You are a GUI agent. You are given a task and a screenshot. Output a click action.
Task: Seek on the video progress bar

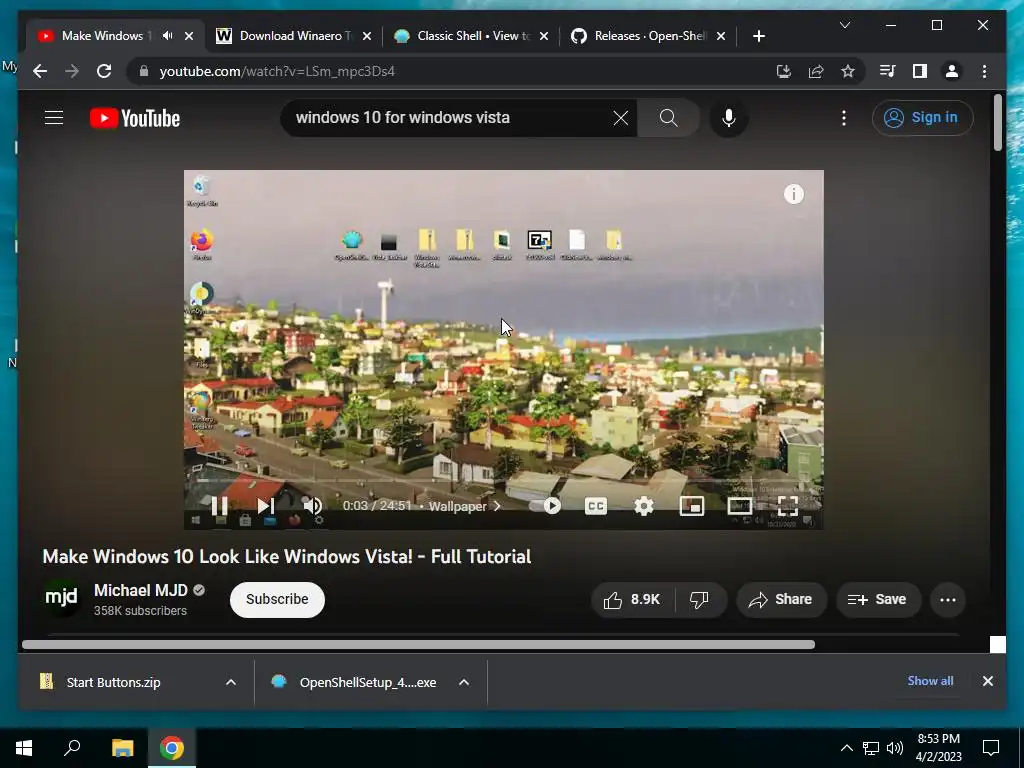(504, 481)
